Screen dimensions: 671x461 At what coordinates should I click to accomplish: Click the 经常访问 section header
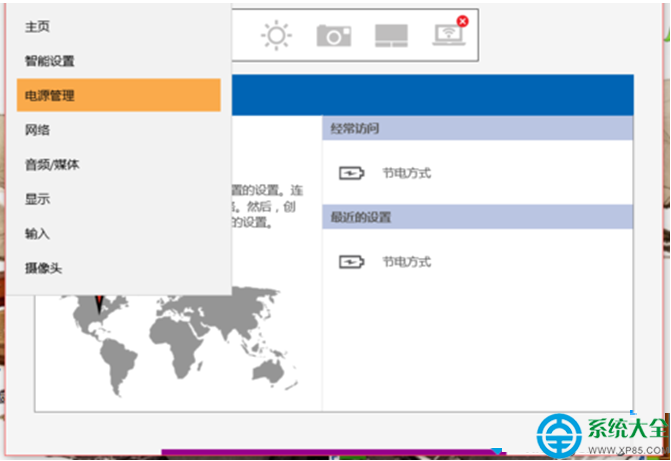[478, 128]
